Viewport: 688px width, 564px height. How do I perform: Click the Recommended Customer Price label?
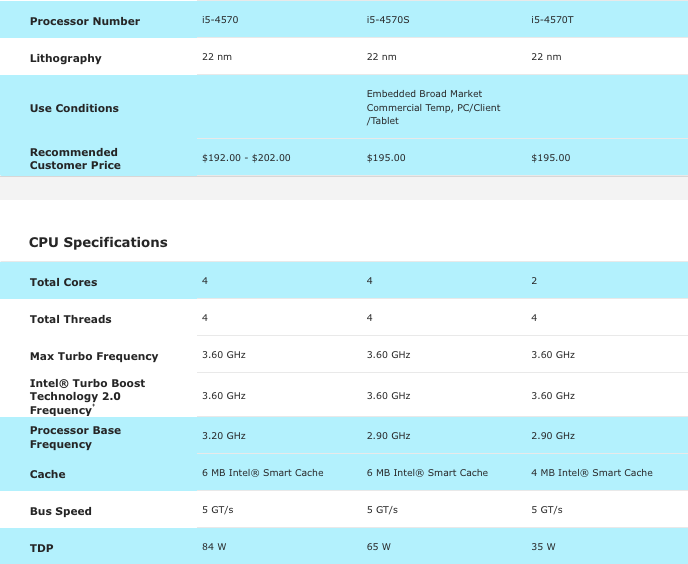[75, 158]
